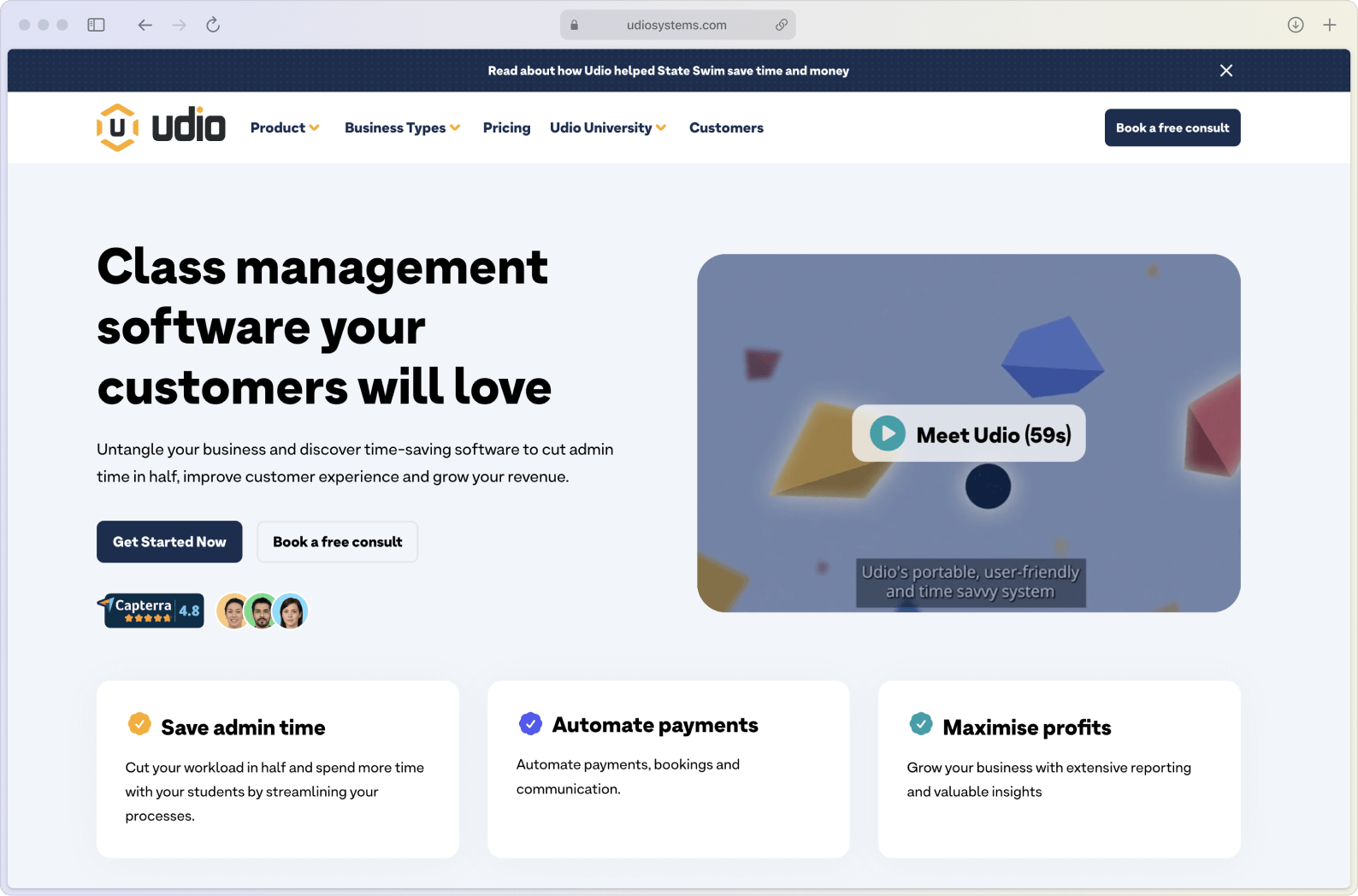Image resolution: width=1358 pixels, height=896 pixels.
Task: Go forward with the browser forward arrow
Action: [x=179, y=25]
